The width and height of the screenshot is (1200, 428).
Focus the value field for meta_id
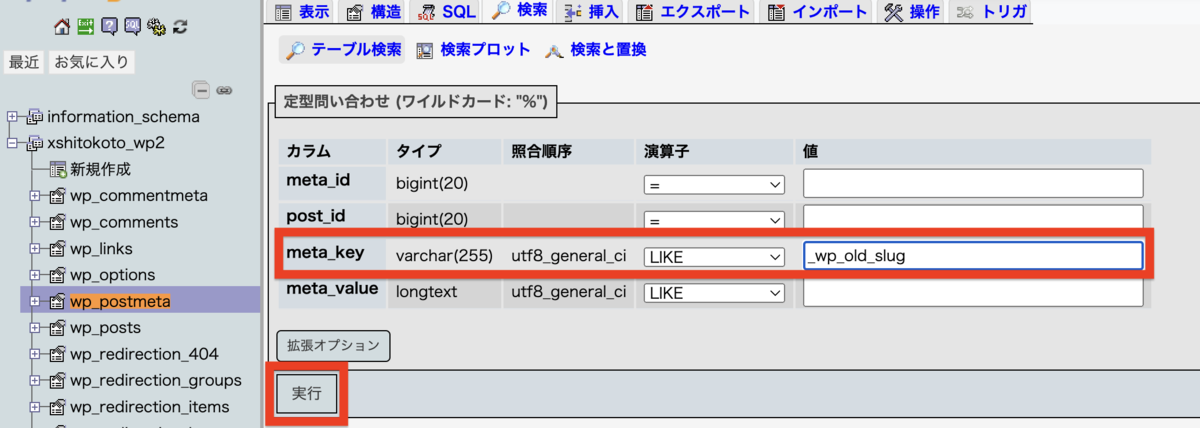pyautogui.click(x=973, y=184)
